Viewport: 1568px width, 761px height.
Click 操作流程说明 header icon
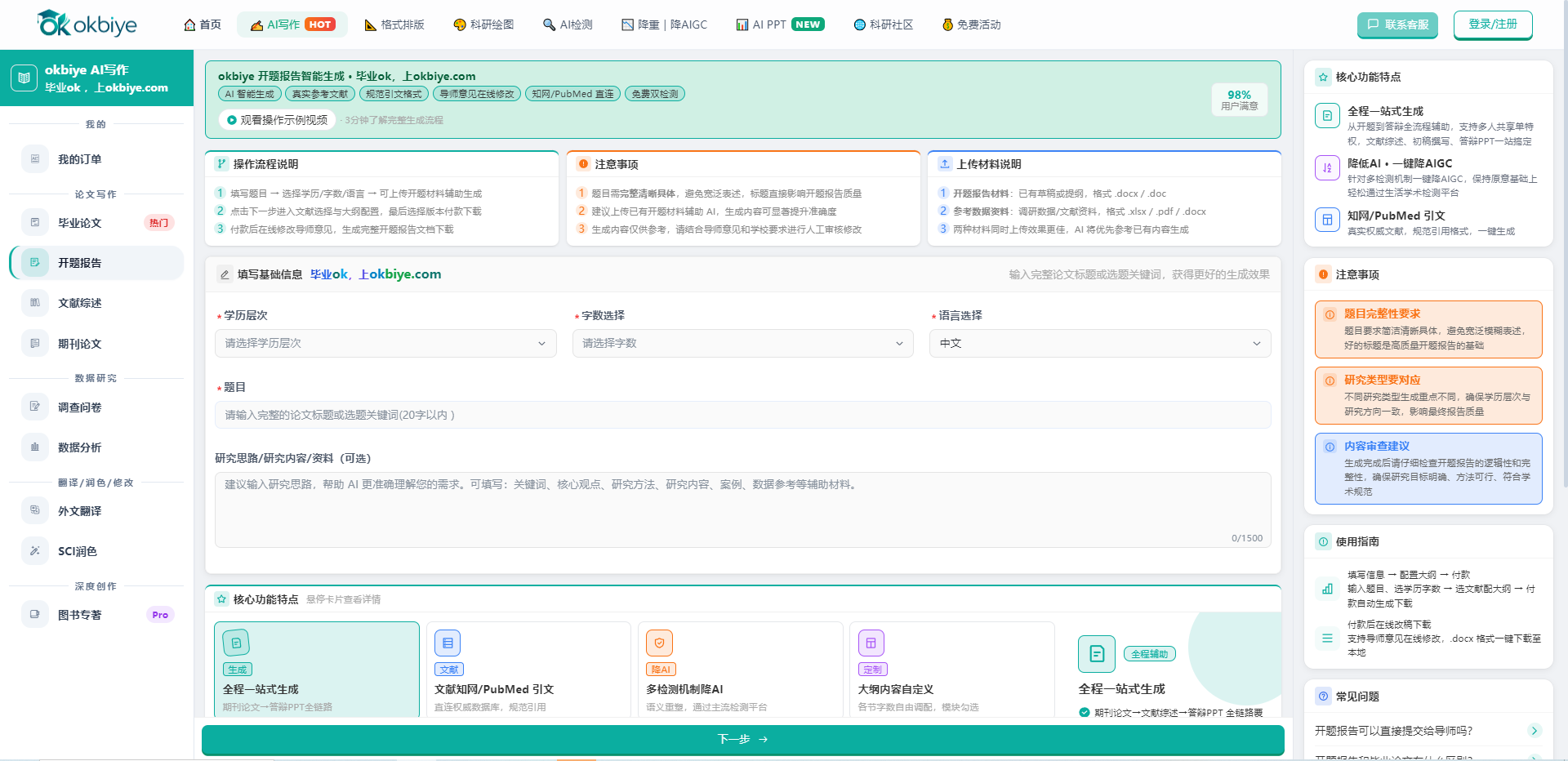pos(221,163)
